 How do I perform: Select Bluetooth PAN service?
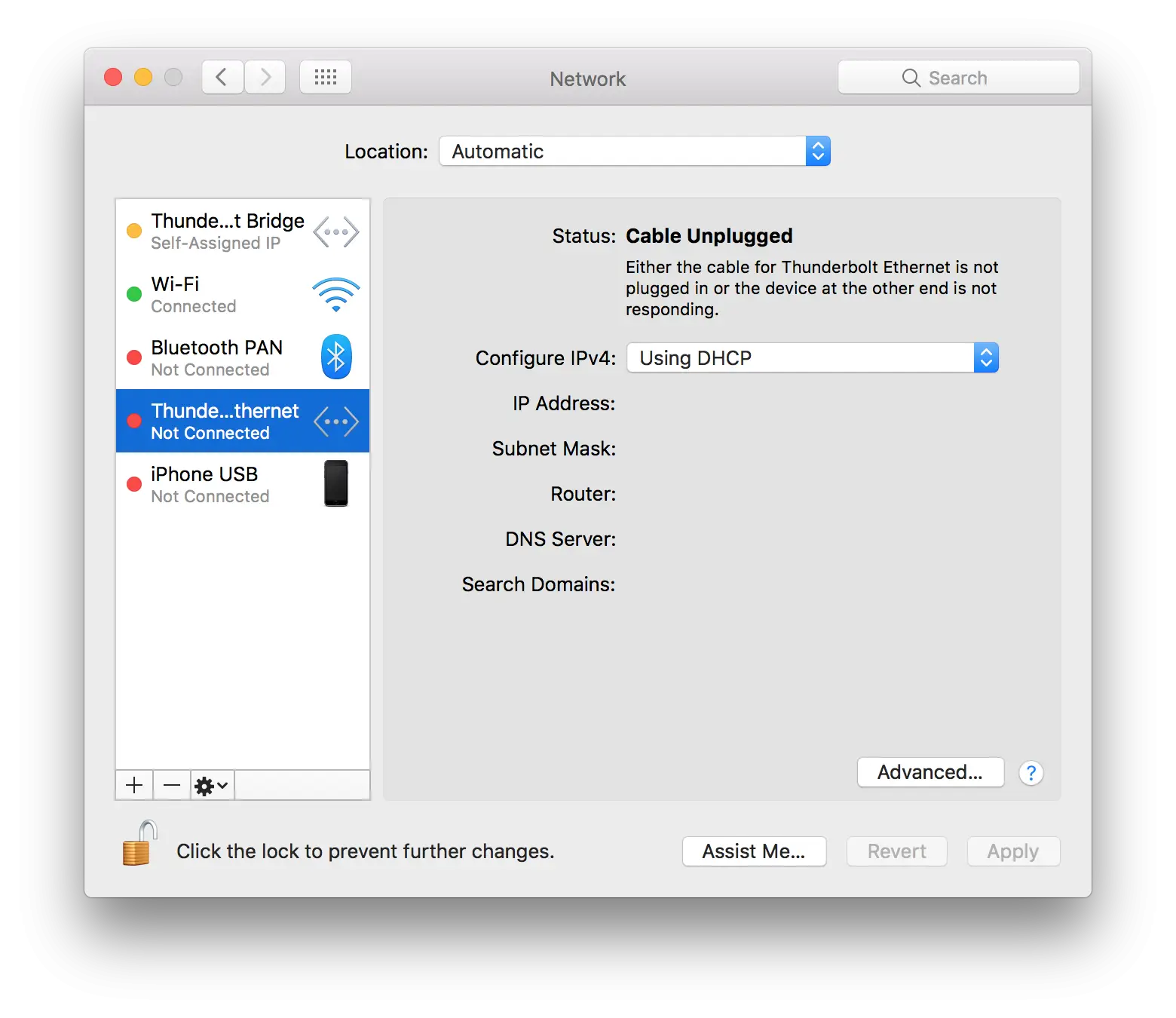pos(243,357)
